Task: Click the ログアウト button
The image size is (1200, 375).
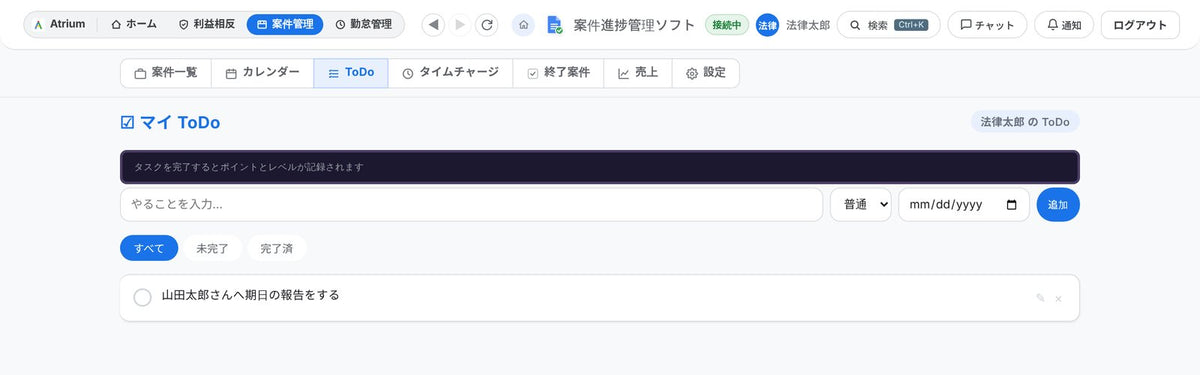Action: click(1140, 25)
